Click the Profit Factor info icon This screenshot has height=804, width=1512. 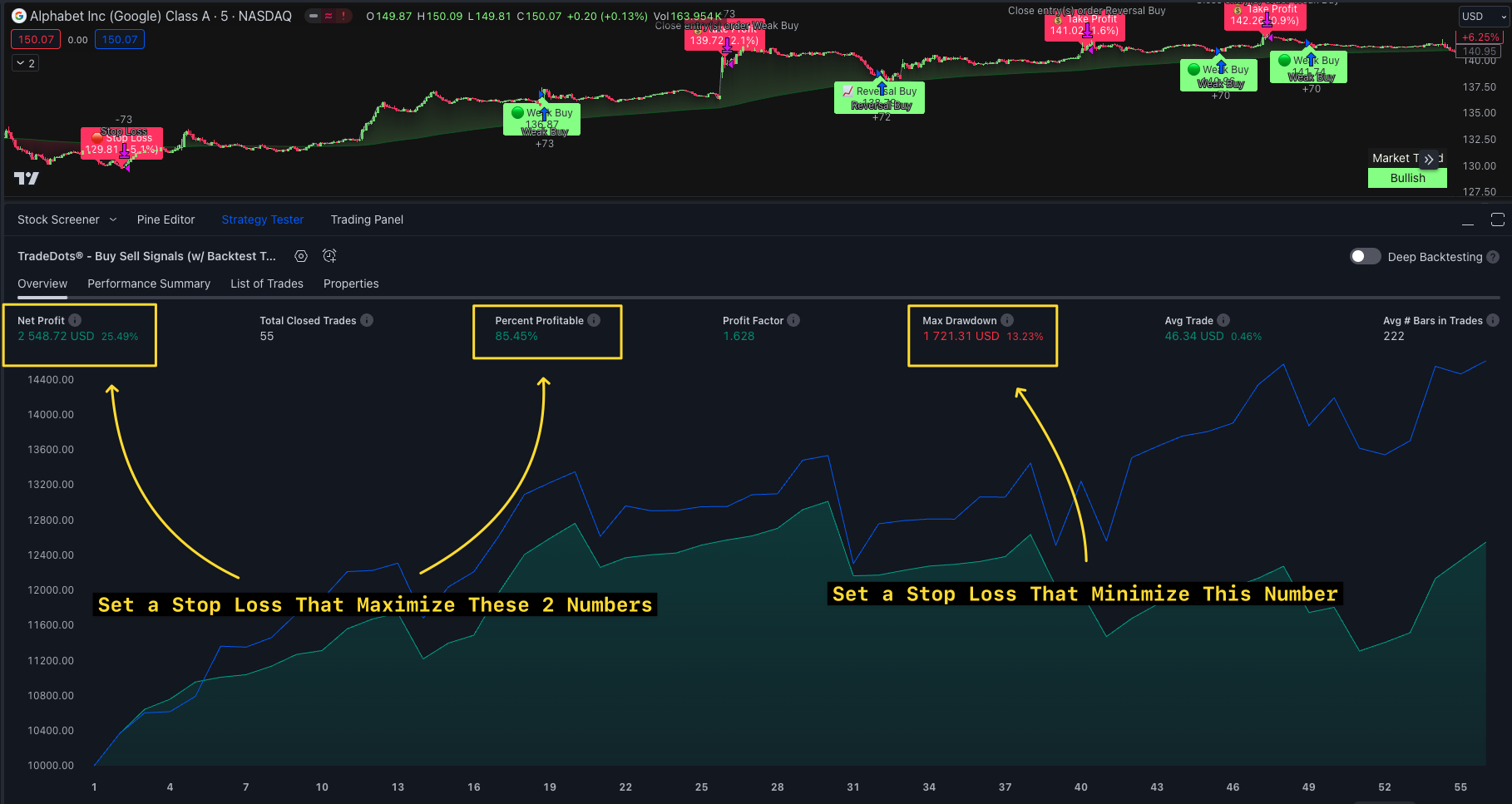[793, 320]
